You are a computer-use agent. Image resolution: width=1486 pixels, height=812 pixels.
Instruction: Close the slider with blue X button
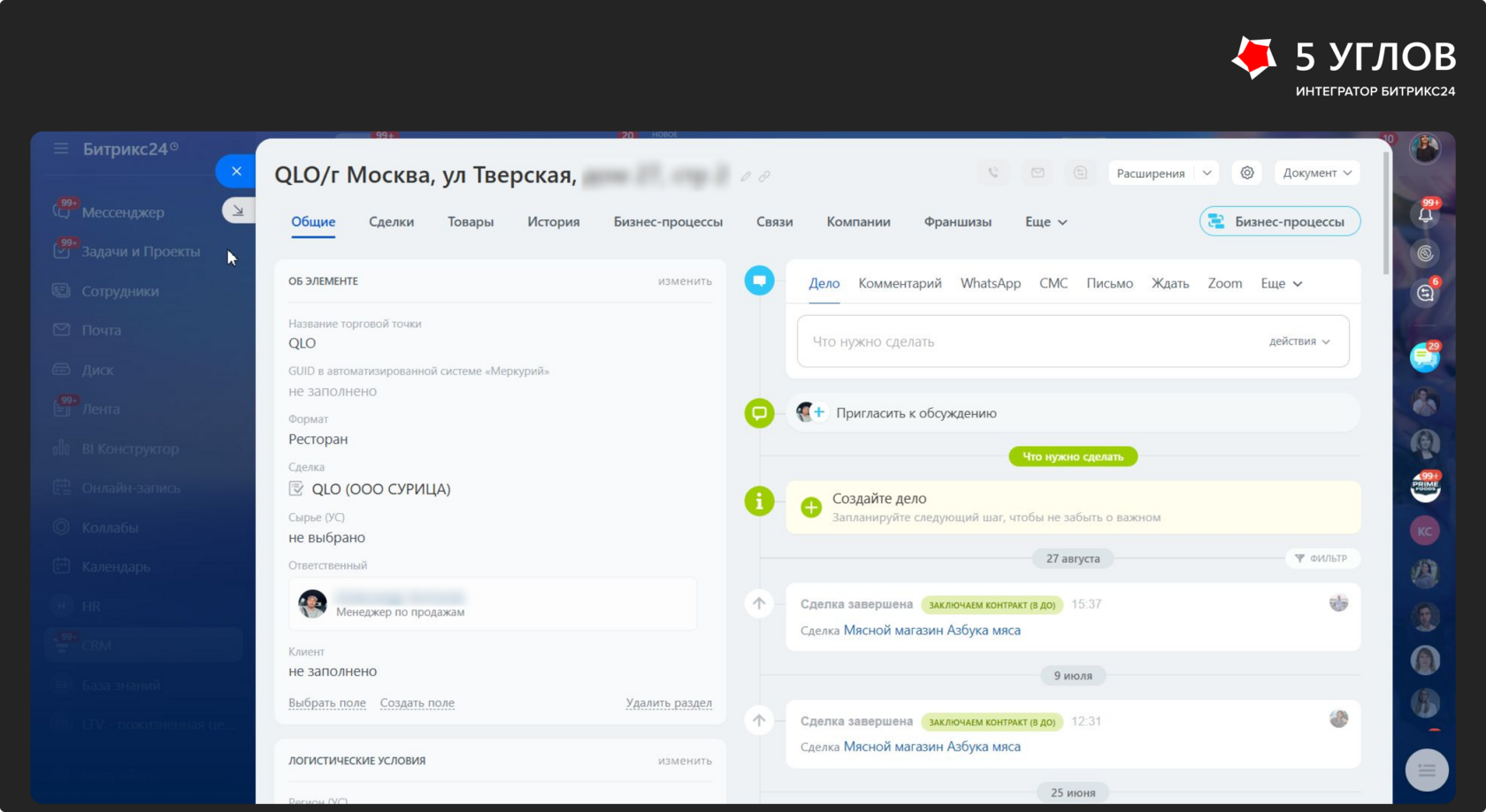point(236,171)
